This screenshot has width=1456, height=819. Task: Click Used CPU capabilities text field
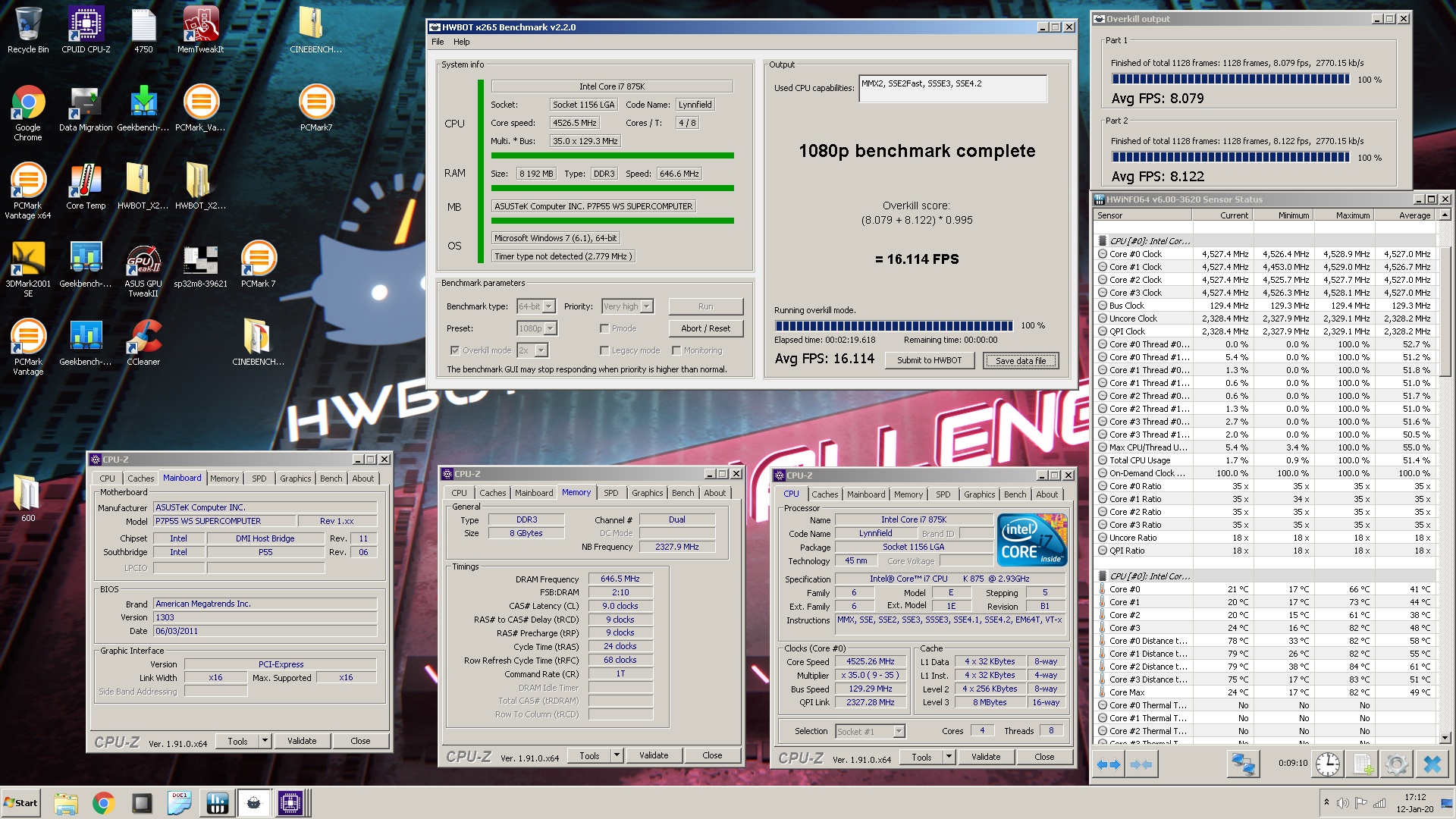952,88
